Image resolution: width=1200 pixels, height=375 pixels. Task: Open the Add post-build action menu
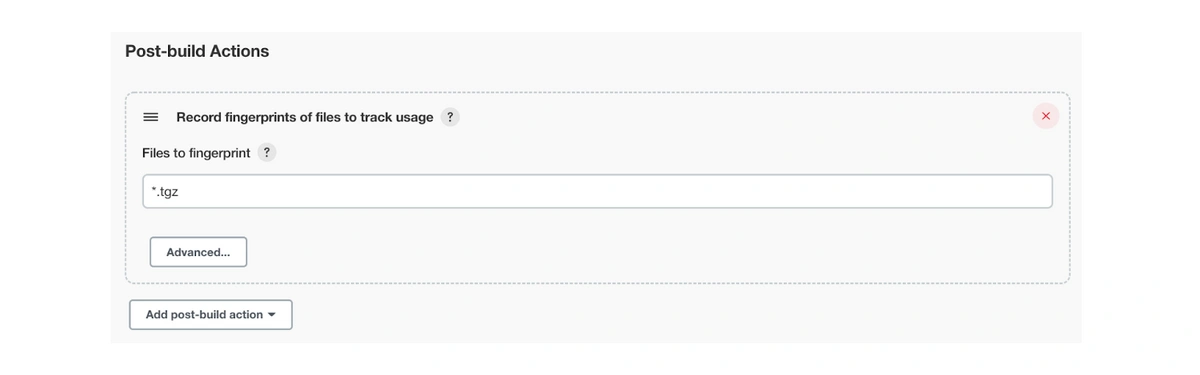coord(211,315)
